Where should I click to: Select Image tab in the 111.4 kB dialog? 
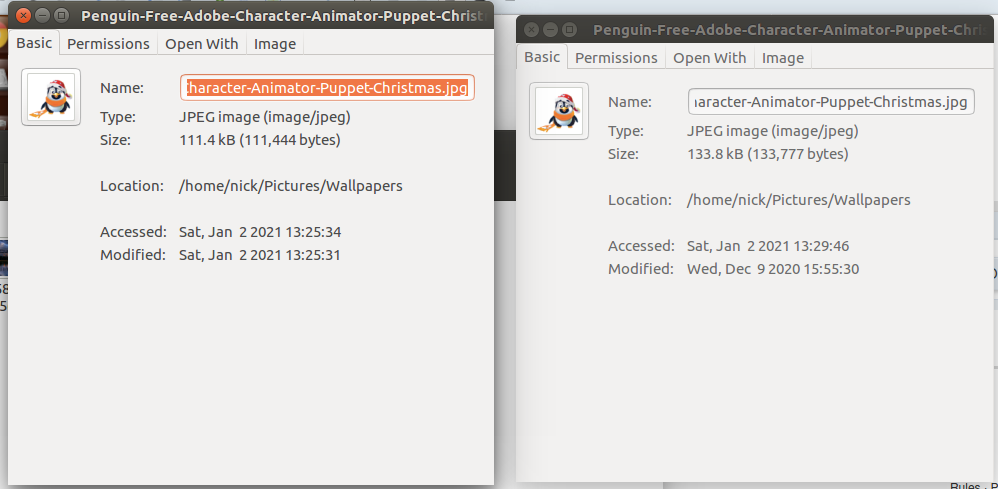coord(275,44)
